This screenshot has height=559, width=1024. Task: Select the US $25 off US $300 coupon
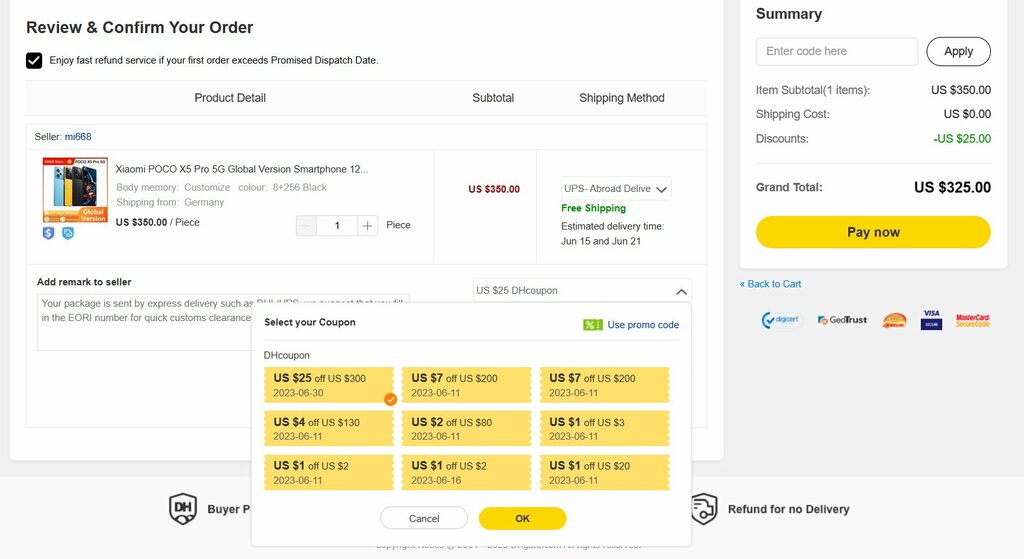[329, 385]
